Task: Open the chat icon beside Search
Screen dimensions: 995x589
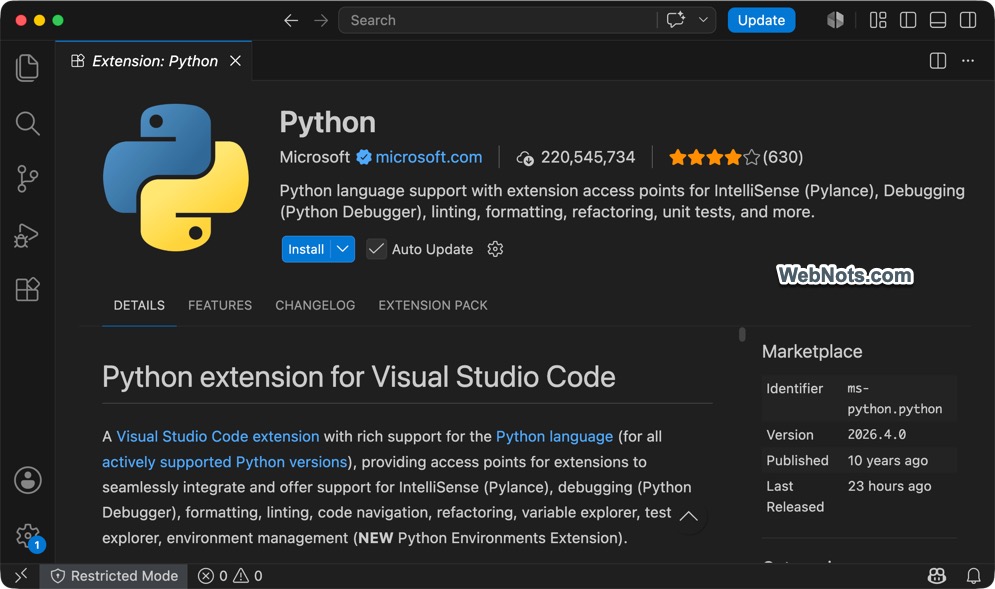Action: [676, 20]
